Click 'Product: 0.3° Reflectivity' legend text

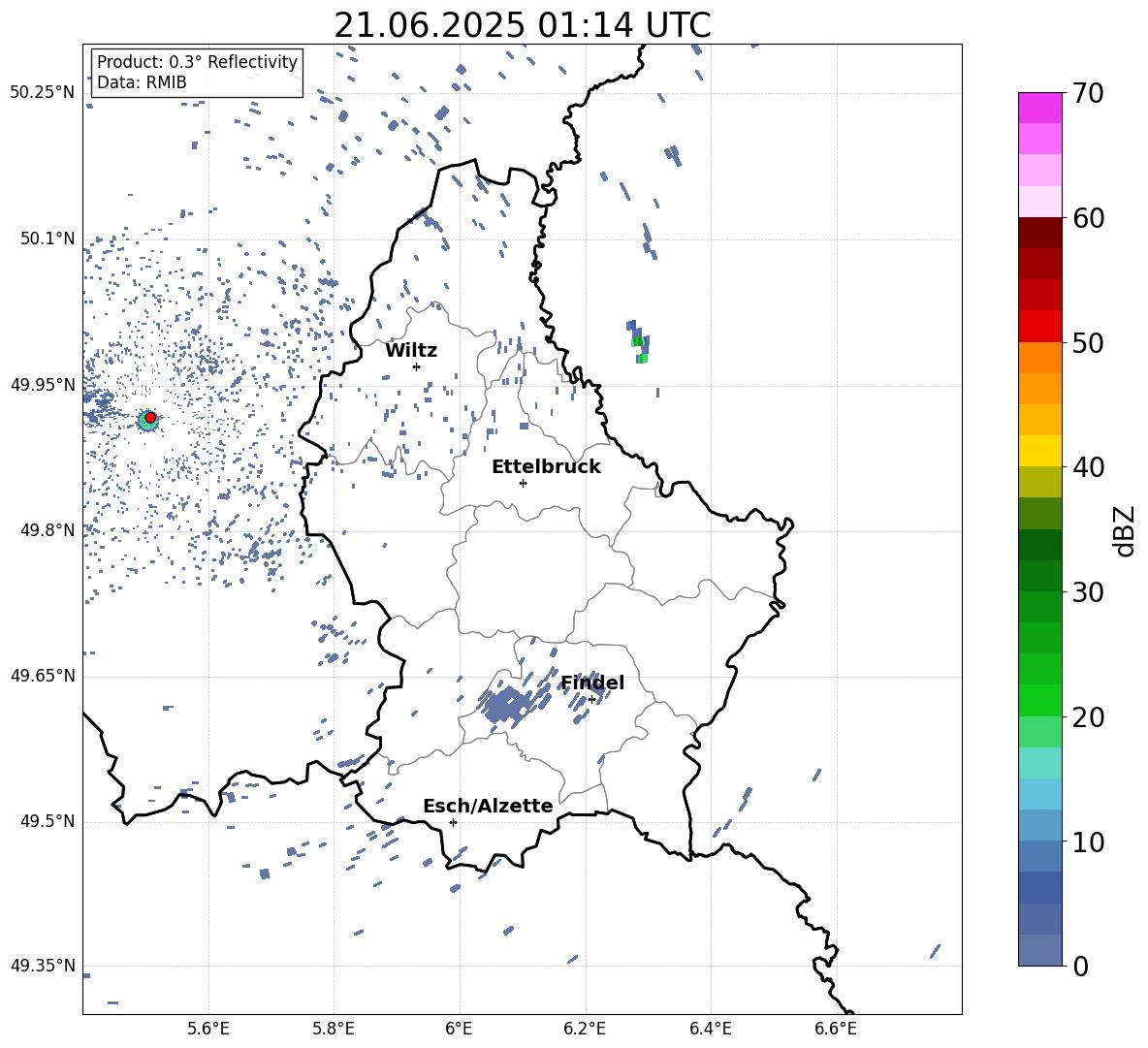pos(197,61)
